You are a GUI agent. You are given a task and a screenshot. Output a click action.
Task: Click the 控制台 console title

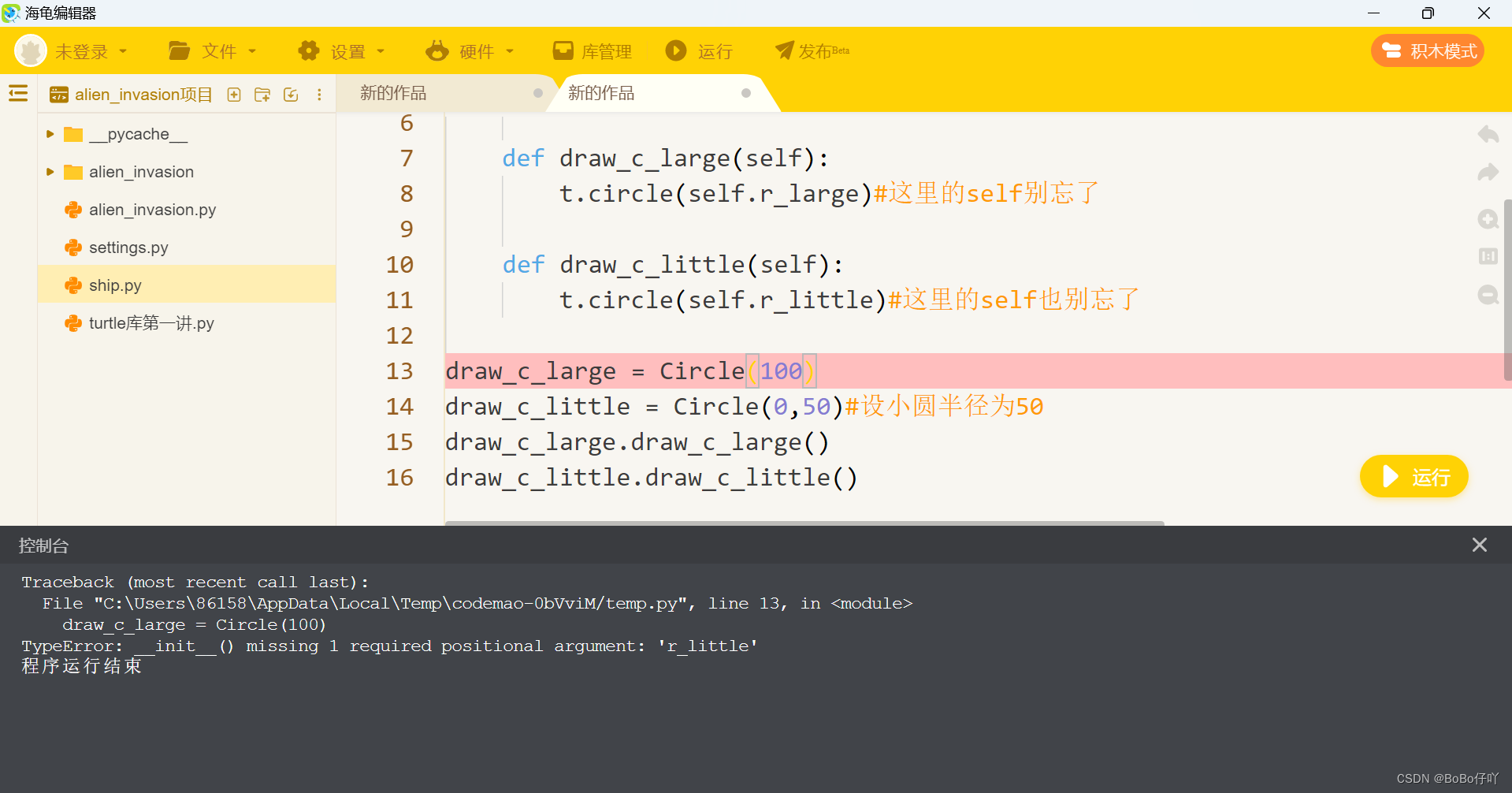(44, 545)
